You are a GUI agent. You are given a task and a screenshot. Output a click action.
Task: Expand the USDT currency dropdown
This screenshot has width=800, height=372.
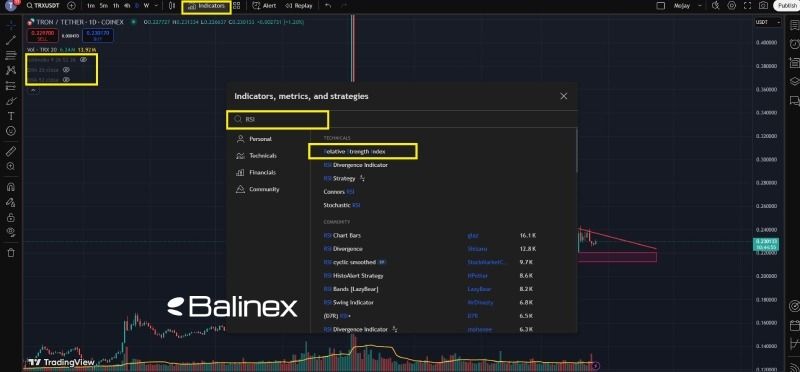(x=768, y=22)
